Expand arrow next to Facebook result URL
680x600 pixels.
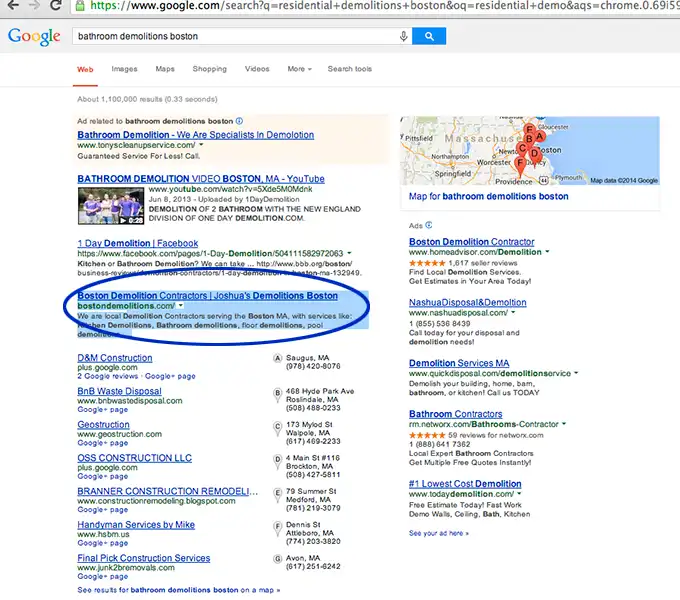click(349, 253)
